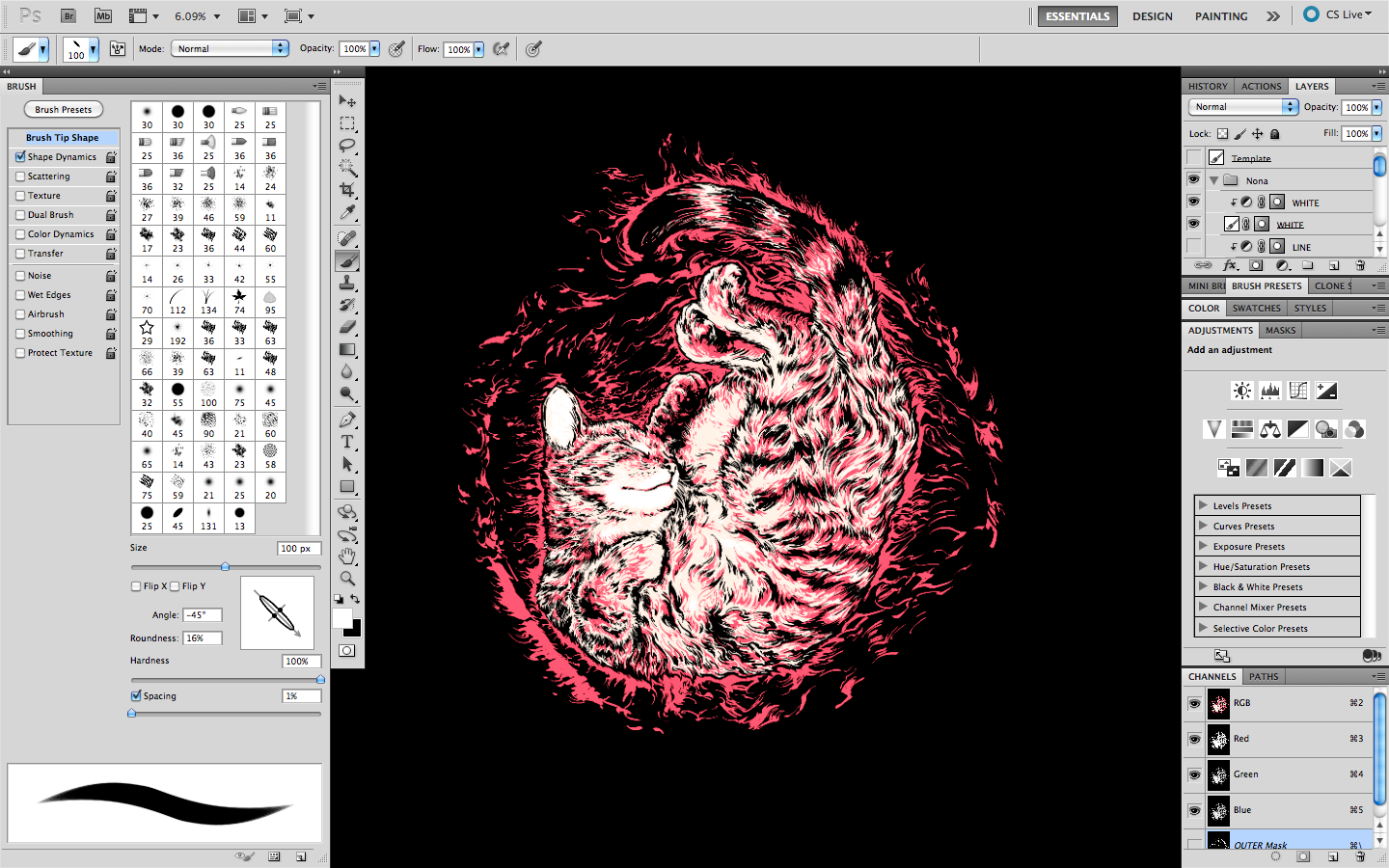This screenshot has height=868, width=1389.
Task: Switch to the Paths tab
Action: point(1264,676)
